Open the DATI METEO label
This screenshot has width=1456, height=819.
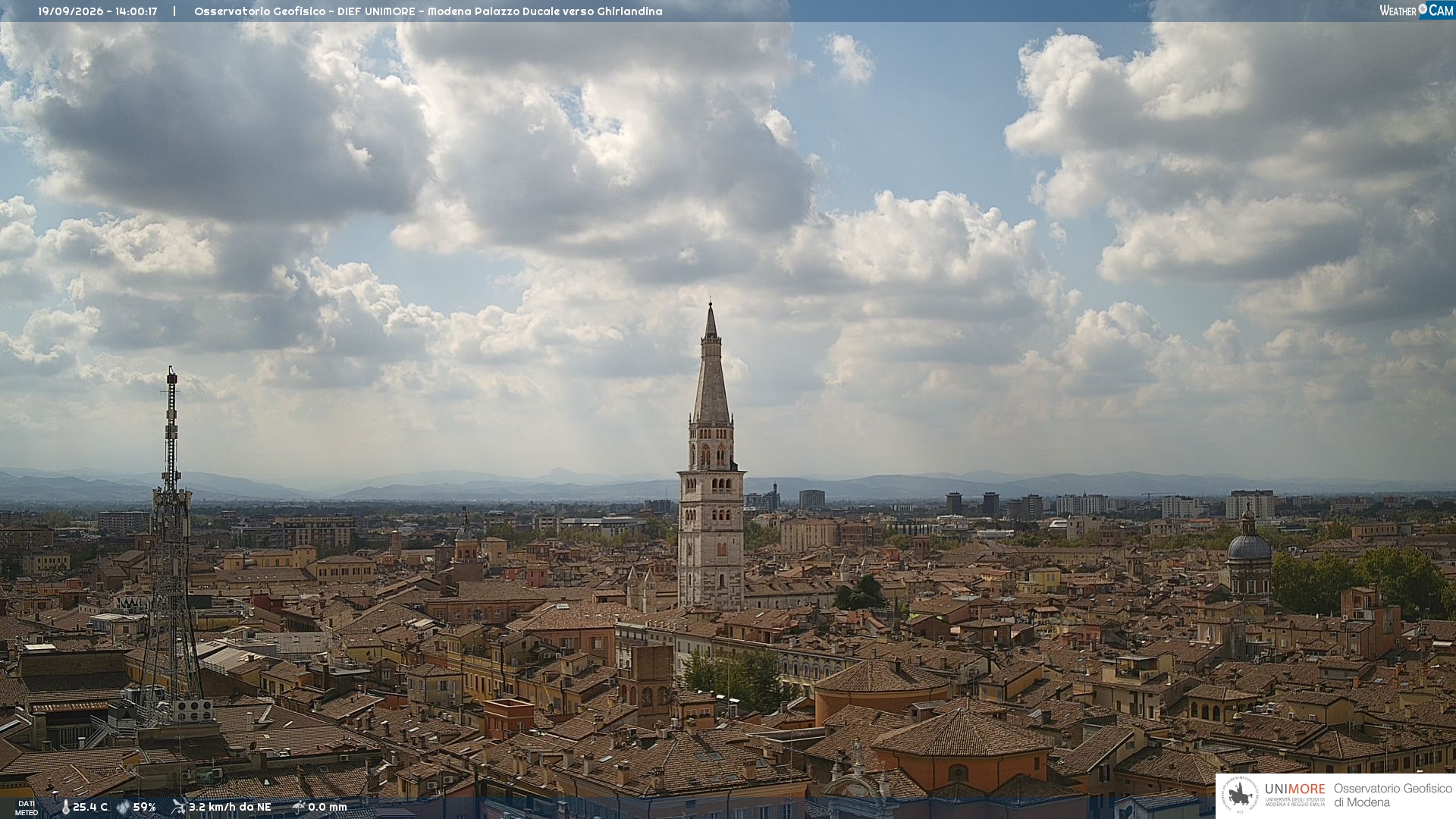click(x=27, y=808)
